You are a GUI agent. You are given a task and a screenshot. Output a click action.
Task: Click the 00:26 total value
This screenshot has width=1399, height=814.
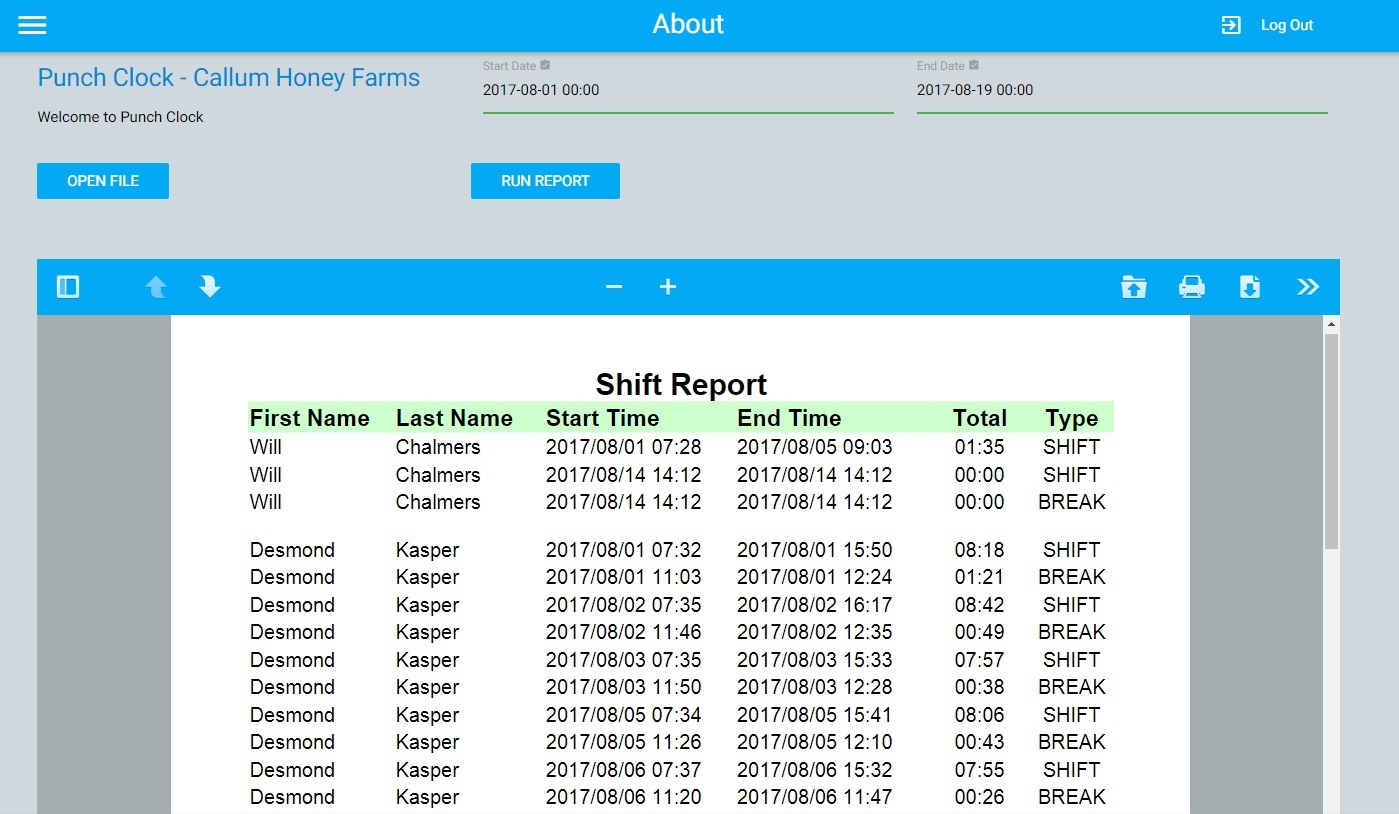[x=980, y=797]
